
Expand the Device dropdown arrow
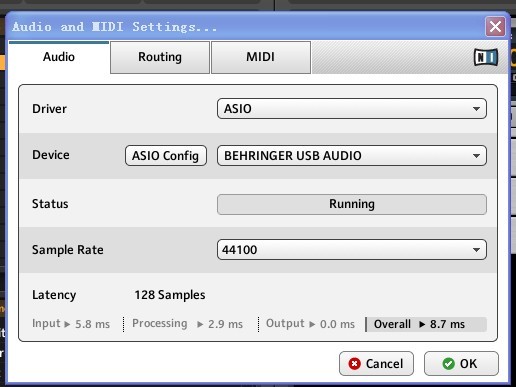(x=476, y=156)
